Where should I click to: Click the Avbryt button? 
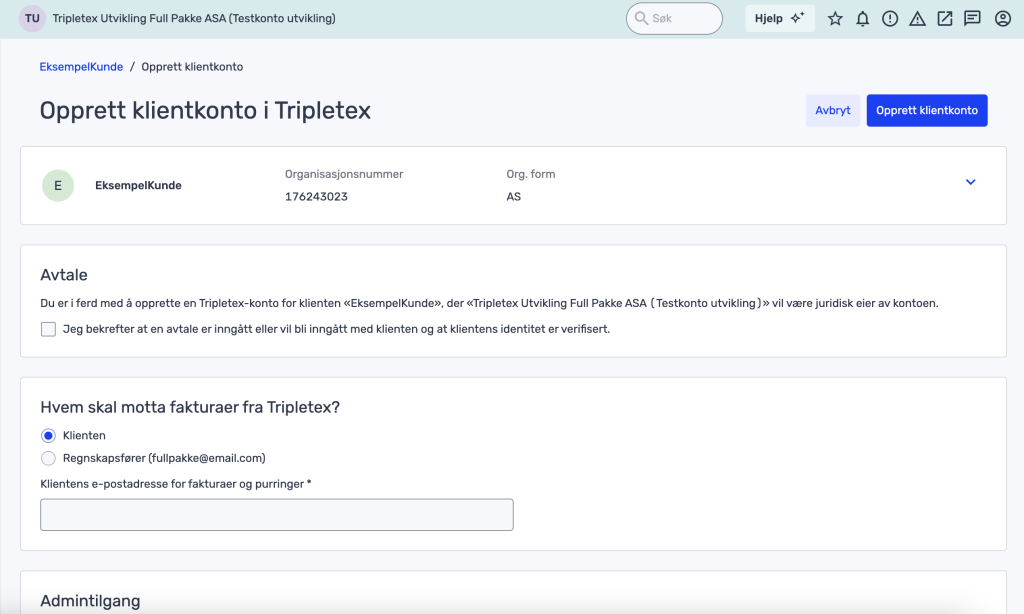(x=832, y=110)
